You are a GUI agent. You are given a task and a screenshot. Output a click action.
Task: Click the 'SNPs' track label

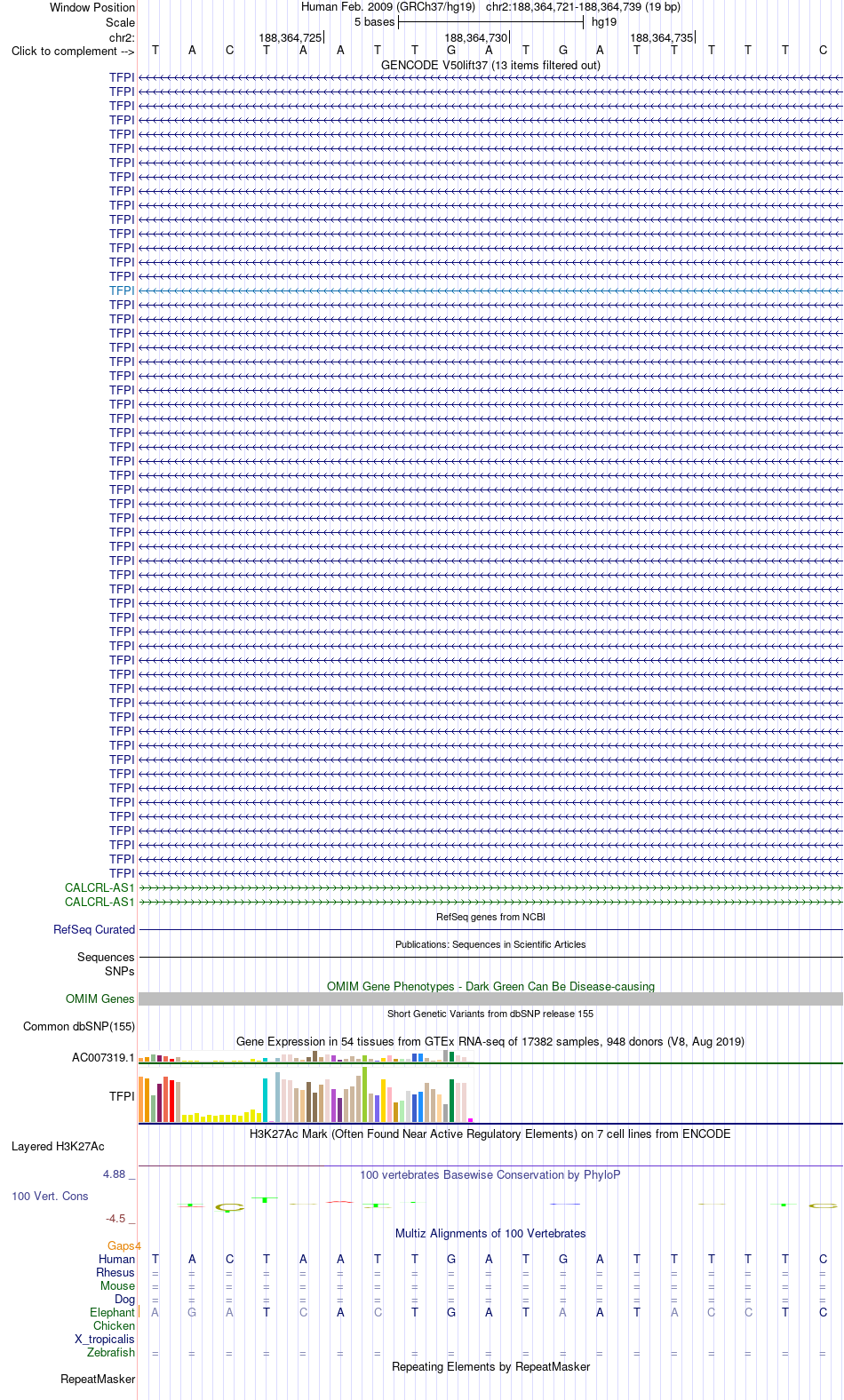[x=120, y=971]
